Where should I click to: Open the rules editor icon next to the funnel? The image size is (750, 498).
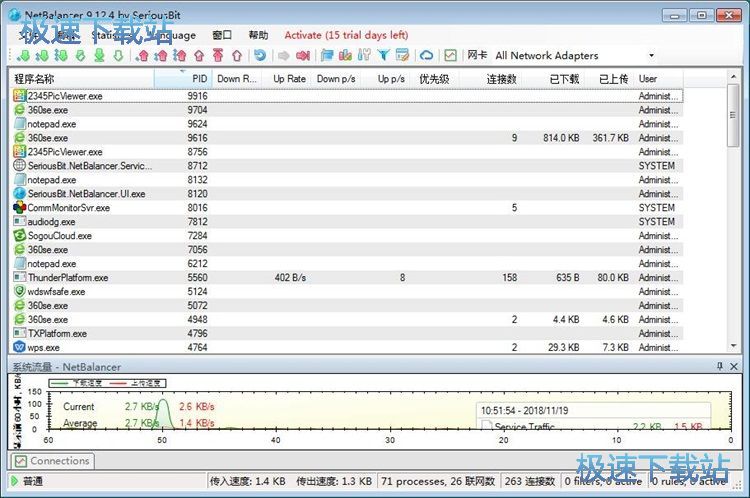pyautogui.click(x=402, y=56)
